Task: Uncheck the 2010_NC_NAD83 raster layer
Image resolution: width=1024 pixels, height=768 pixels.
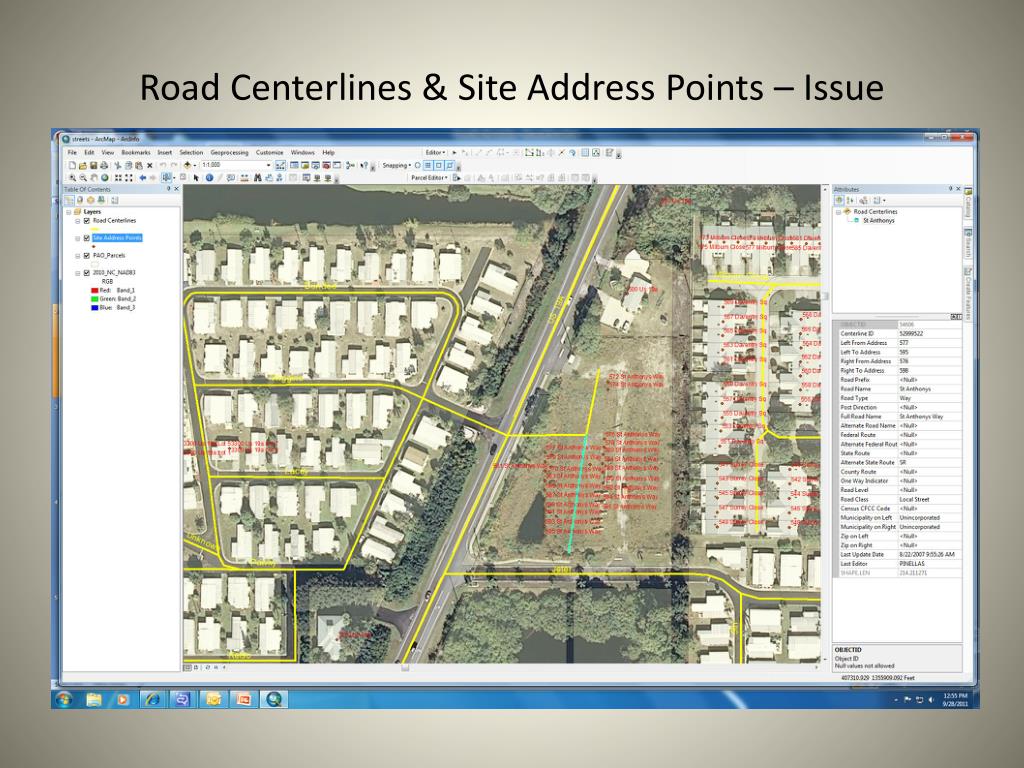Action: (86, 273)
